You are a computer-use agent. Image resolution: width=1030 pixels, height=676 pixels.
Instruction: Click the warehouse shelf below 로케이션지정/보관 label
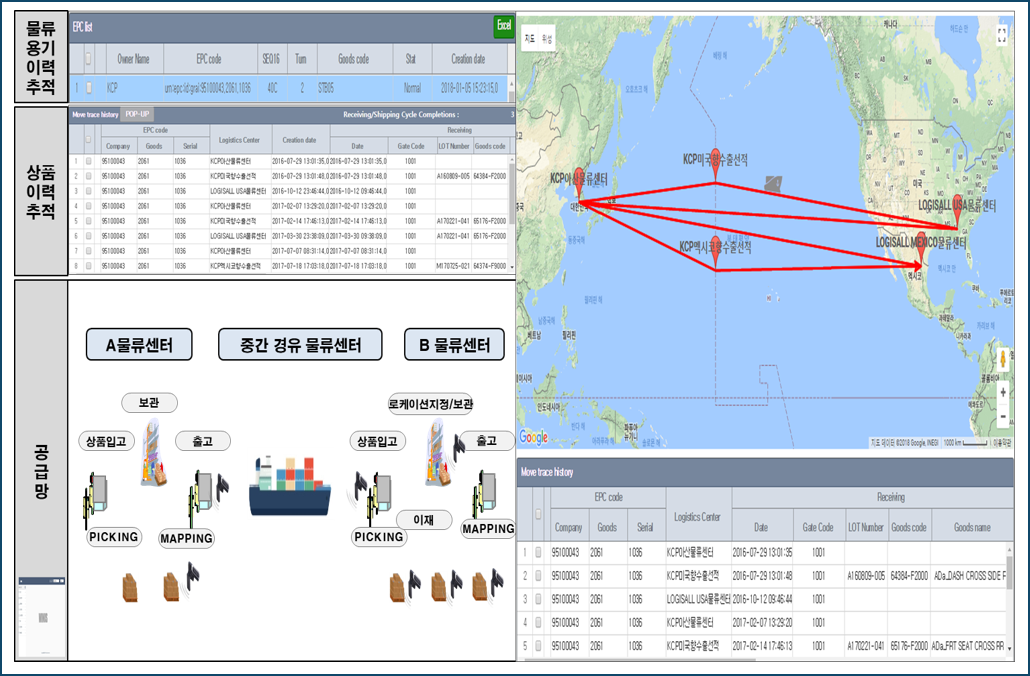coord(439,453)
